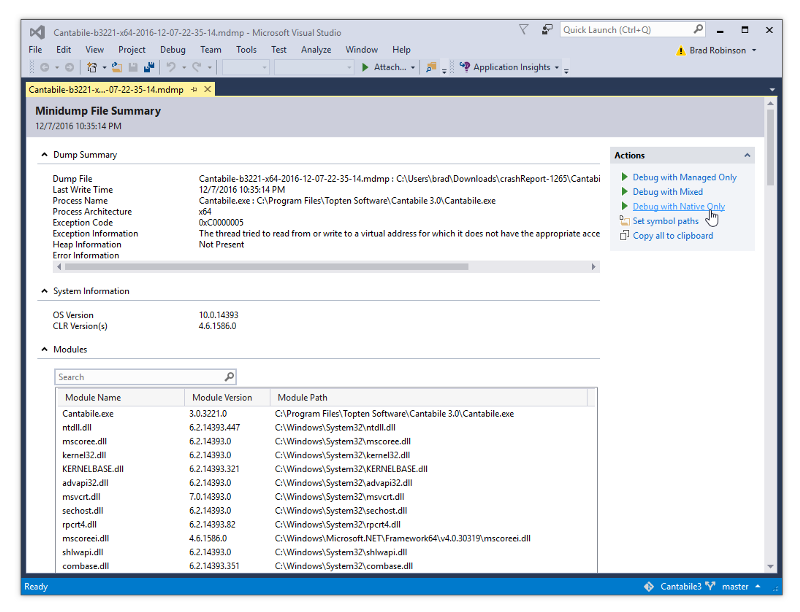
Task: Open the Edit menu
Action: [64, 49]
